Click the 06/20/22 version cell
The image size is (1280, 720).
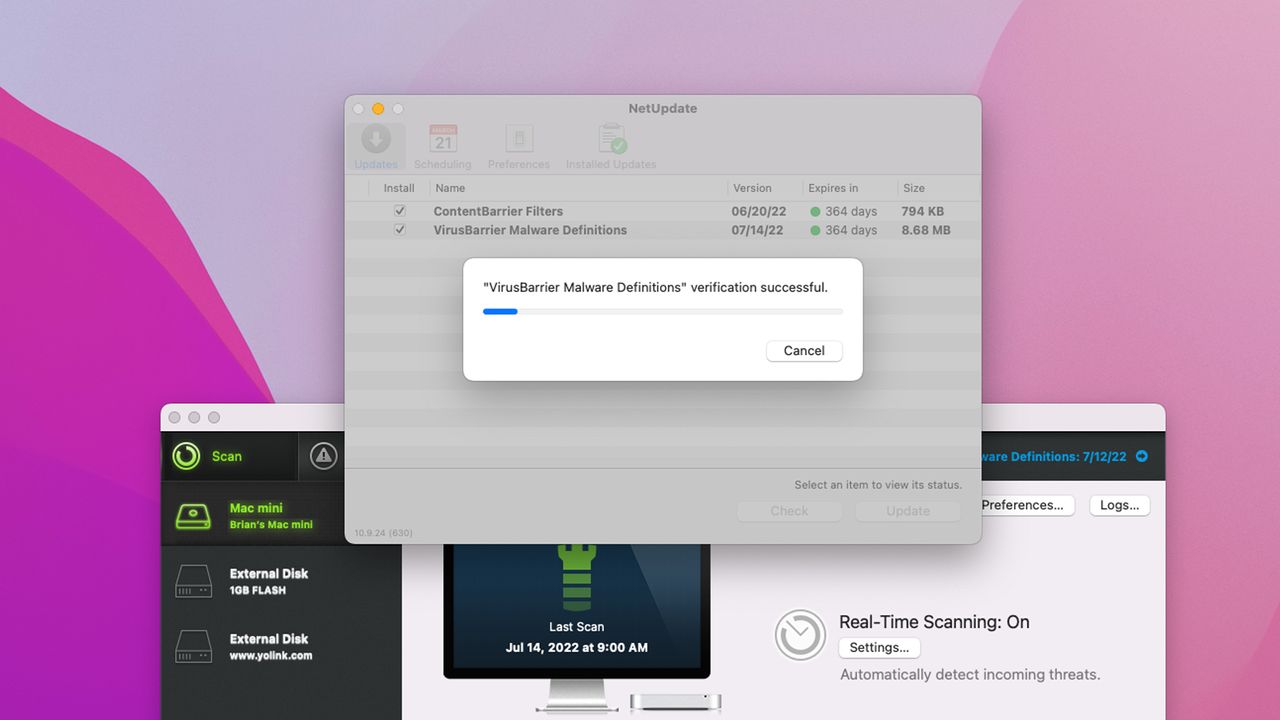pos(759,211)
